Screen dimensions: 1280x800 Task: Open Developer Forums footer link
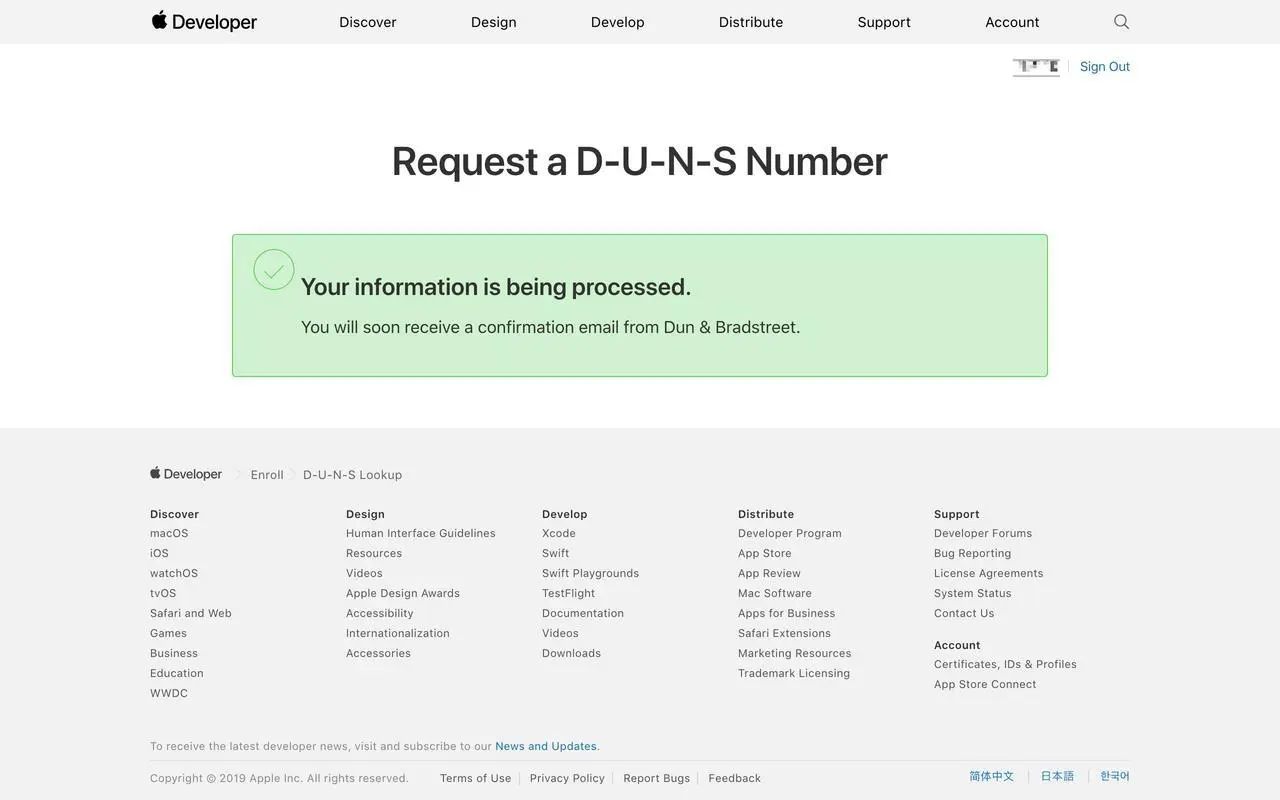[x=983, y=533]
